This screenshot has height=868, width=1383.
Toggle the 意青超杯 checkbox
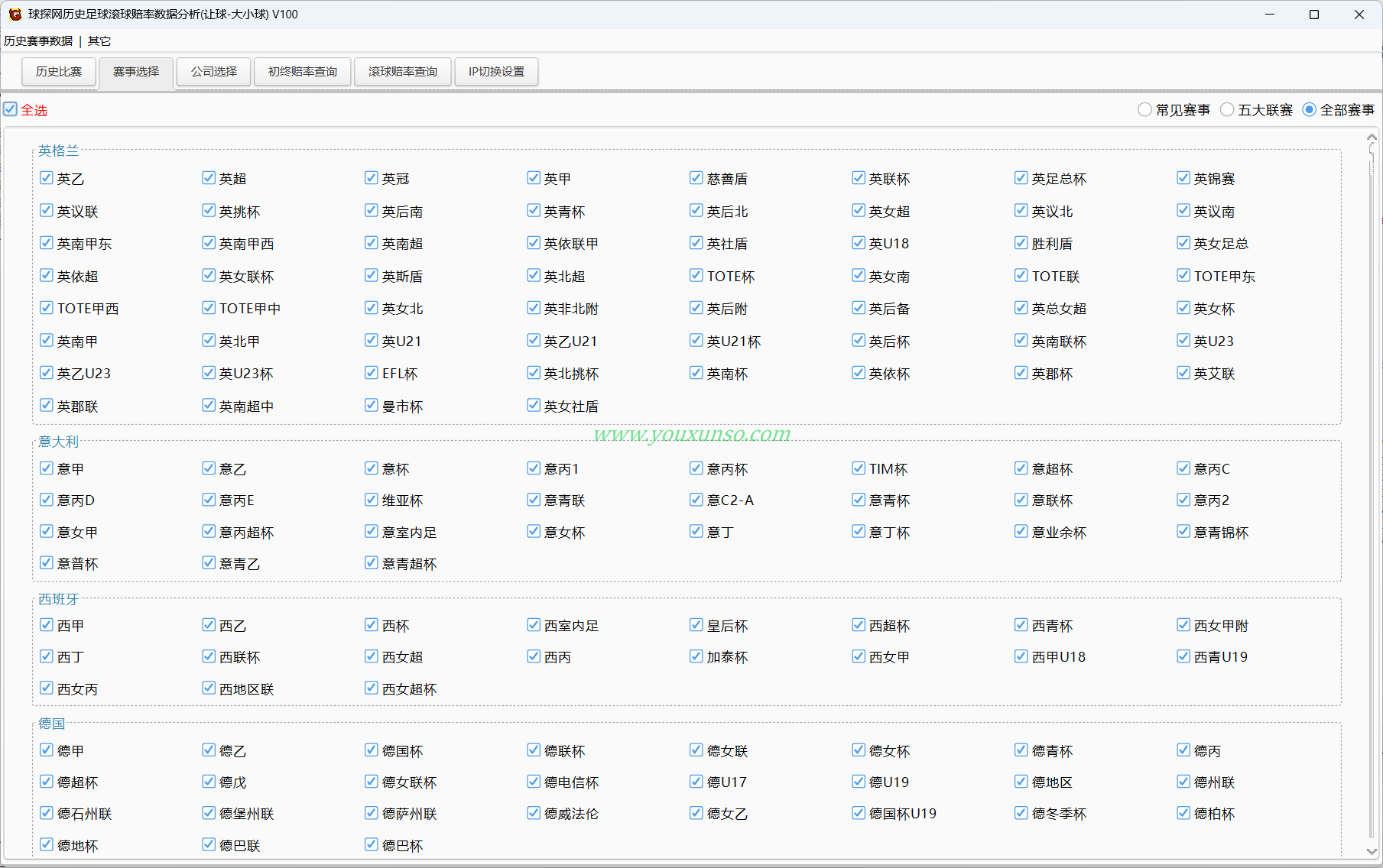click(x=372, y=563)
